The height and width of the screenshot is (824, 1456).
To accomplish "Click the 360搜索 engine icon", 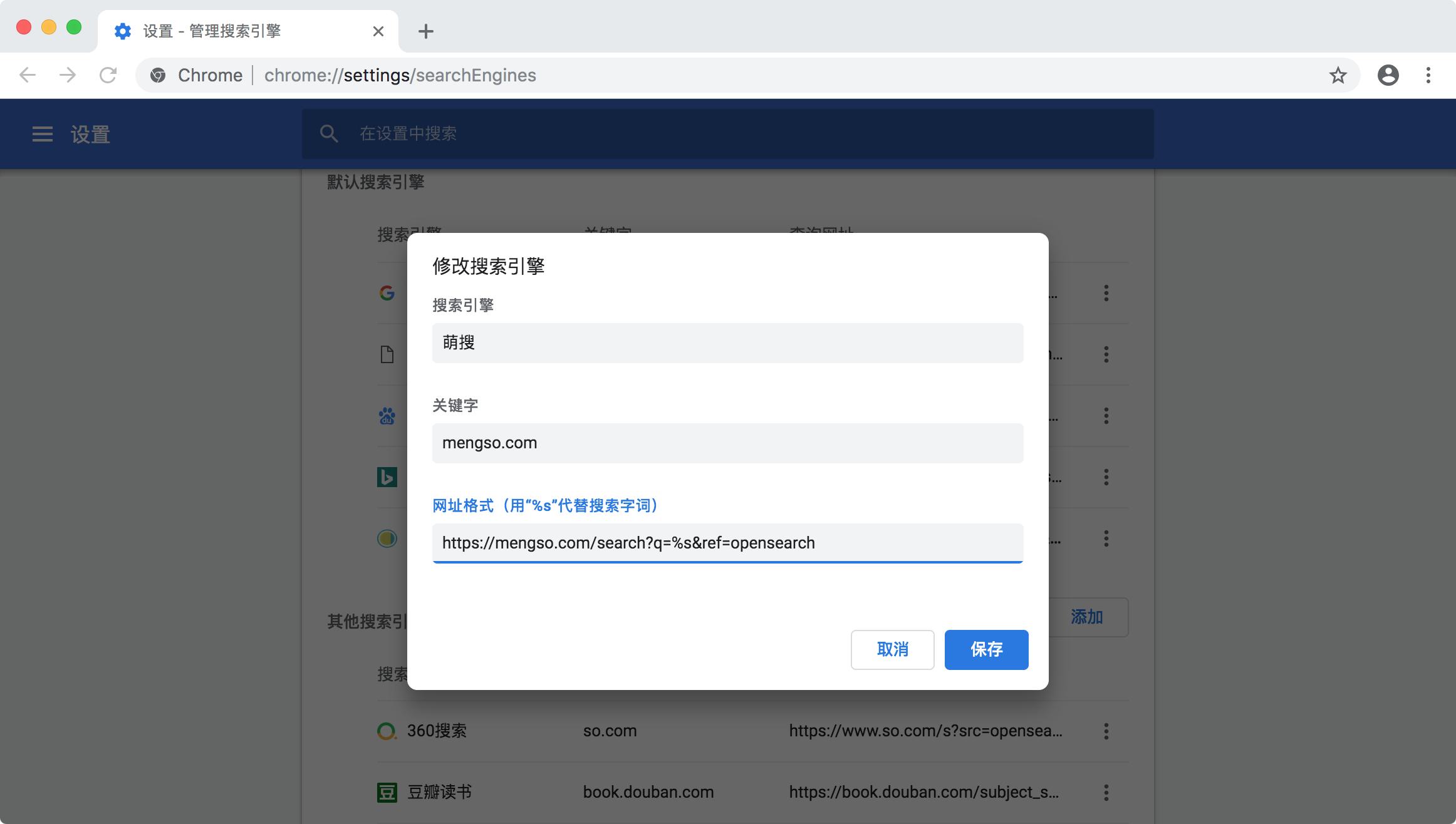I will pos(387,730).
